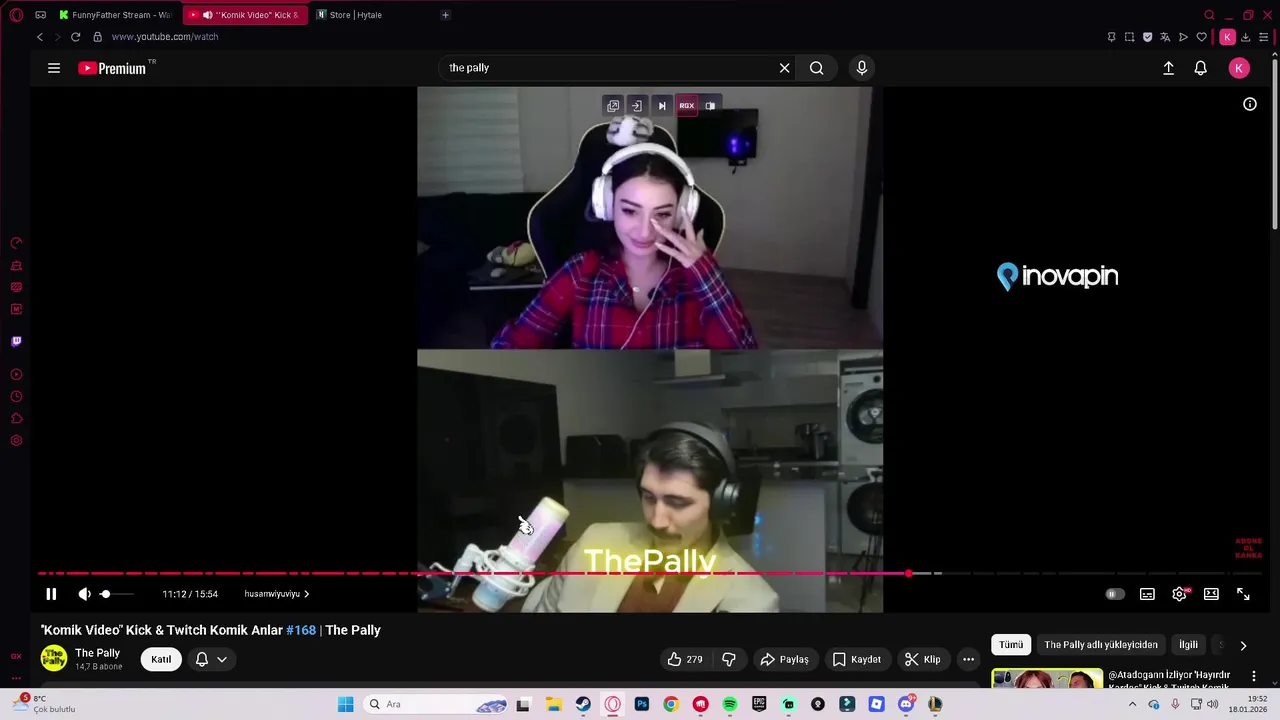Screen dimensions: 1280x720
Task: Open the husamviyuviyu chapter label
Action: tap(277, 594)
